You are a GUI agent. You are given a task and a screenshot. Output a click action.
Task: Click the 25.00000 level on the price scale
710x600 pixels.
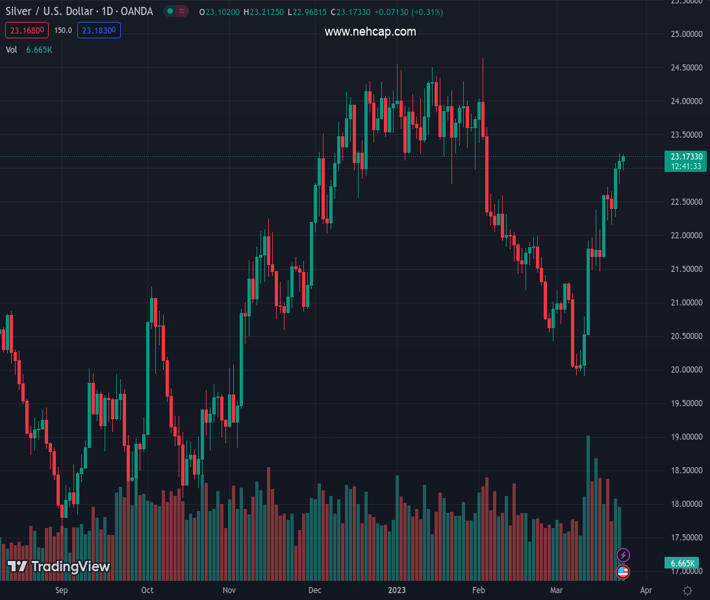point(684,35)
